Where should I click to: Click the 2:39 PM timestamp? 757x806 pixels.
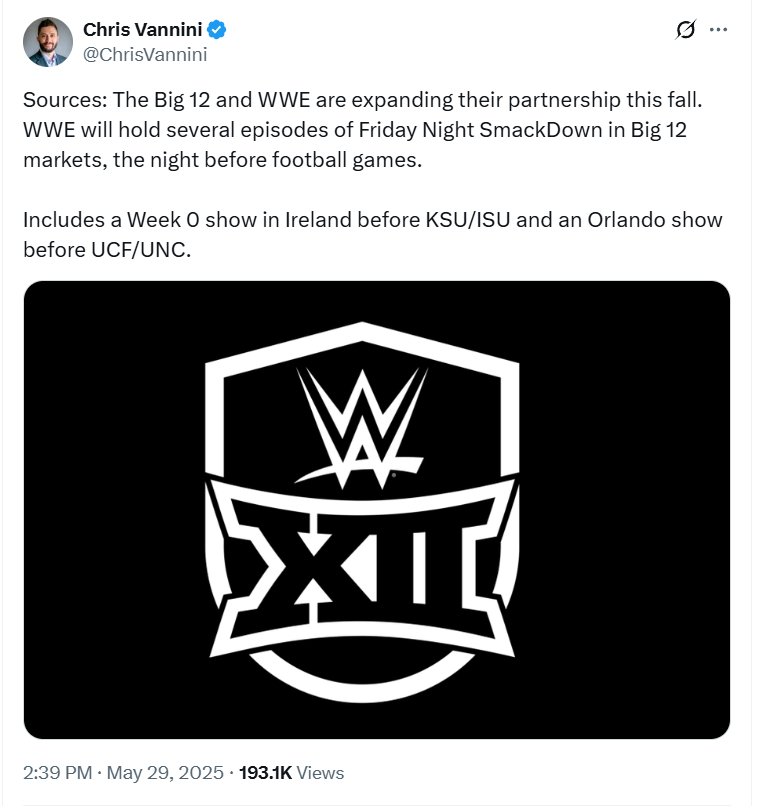coord(56,773)
